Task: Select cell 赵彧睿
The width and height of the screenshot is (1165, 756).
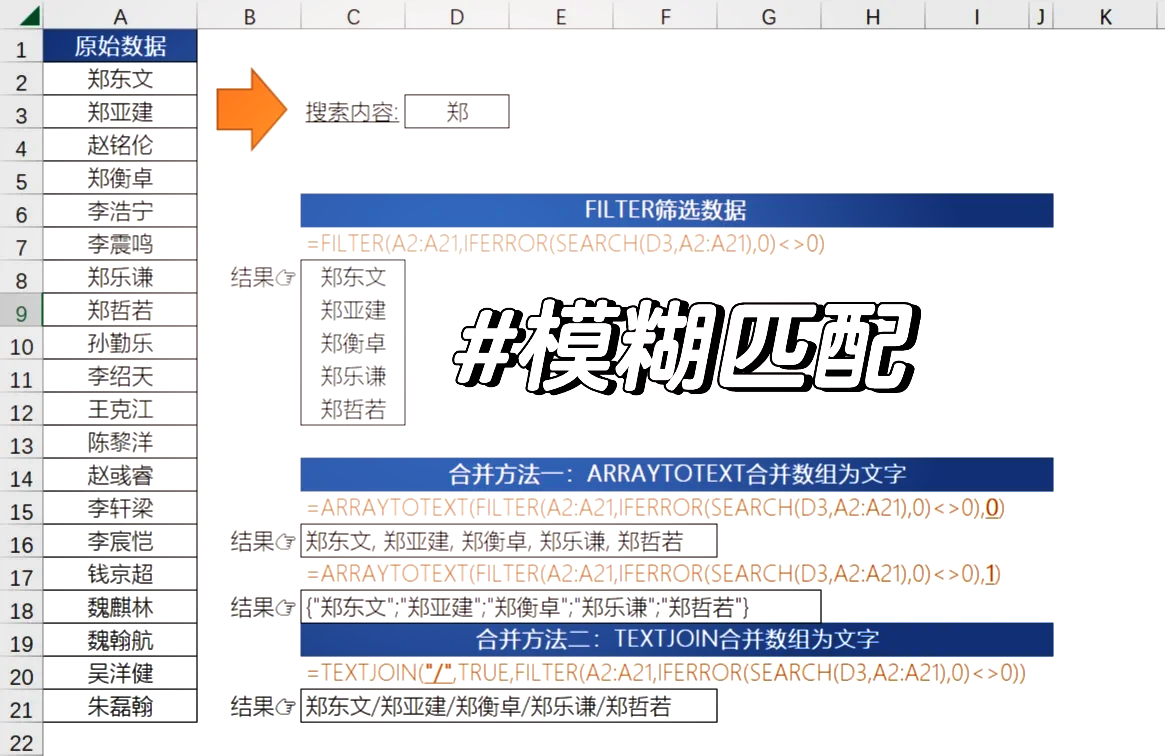Action: pyautogui.click(x=120, y=475)
